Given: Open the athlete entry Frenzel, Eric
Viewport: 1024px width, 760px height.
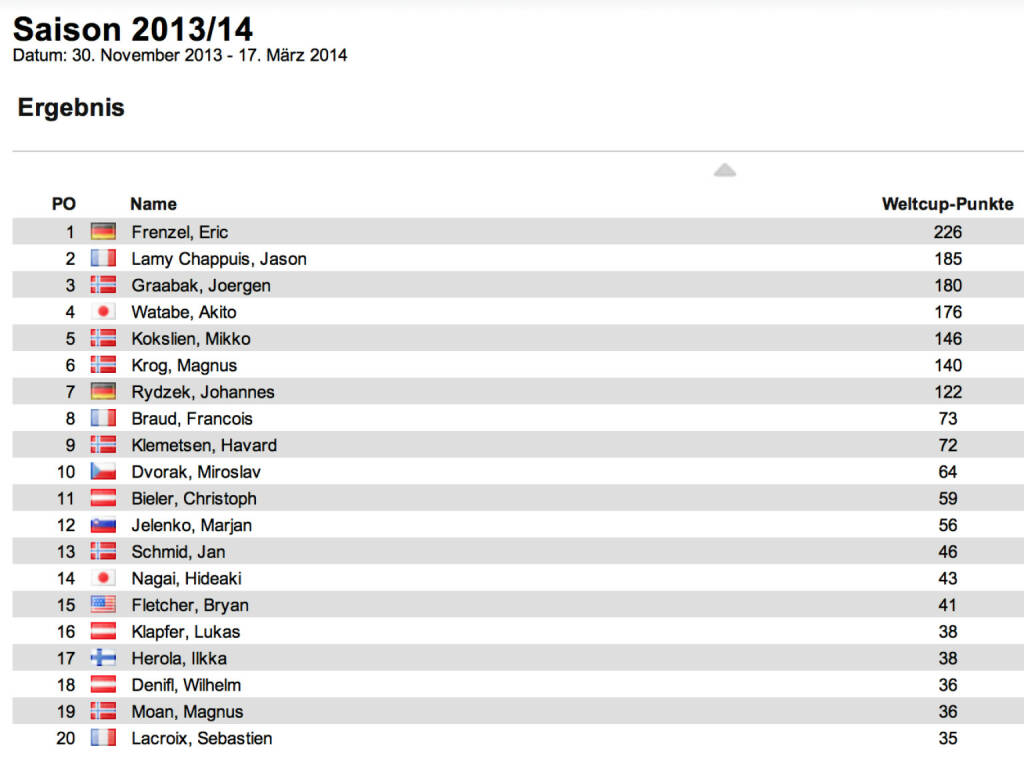Looking at the screenshot, I should click(180, 232).
